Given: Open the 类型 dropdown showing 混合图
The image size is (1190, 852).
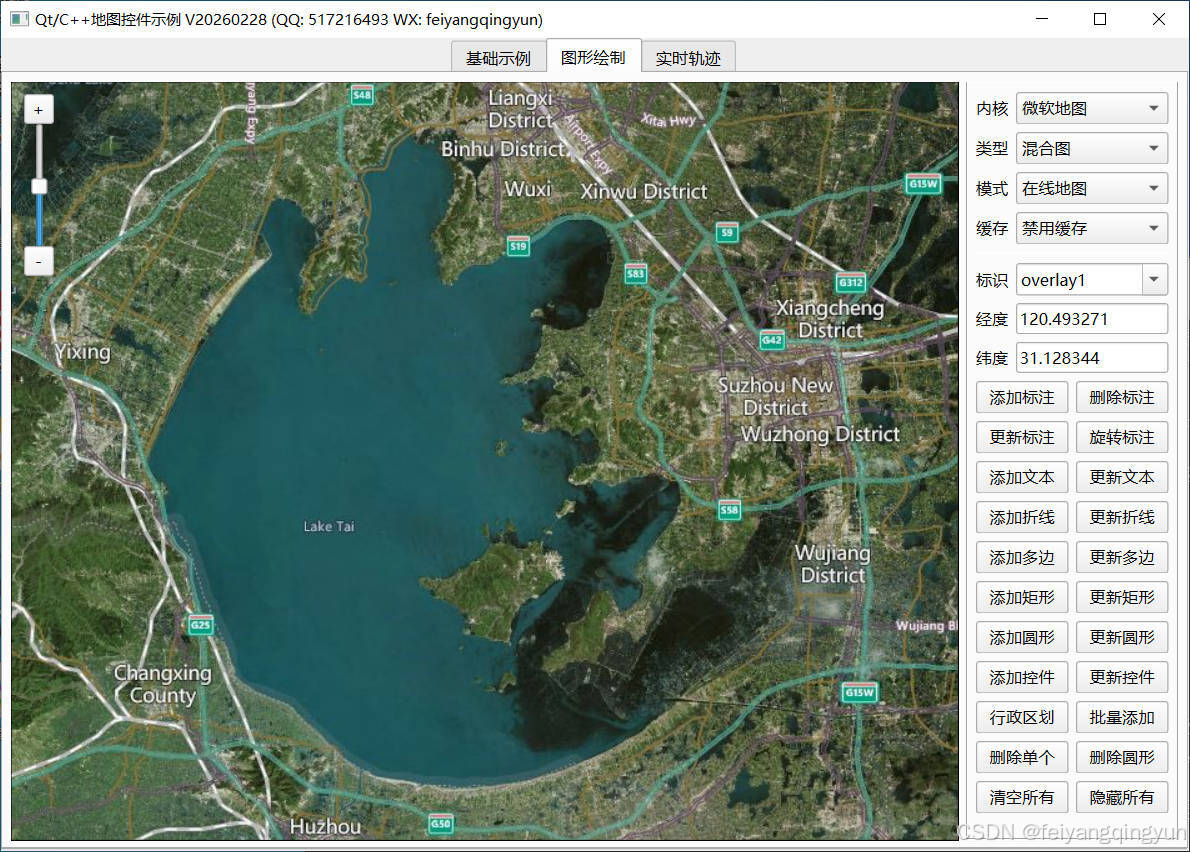Looking at the screenshot, I should click(1091, 149).
